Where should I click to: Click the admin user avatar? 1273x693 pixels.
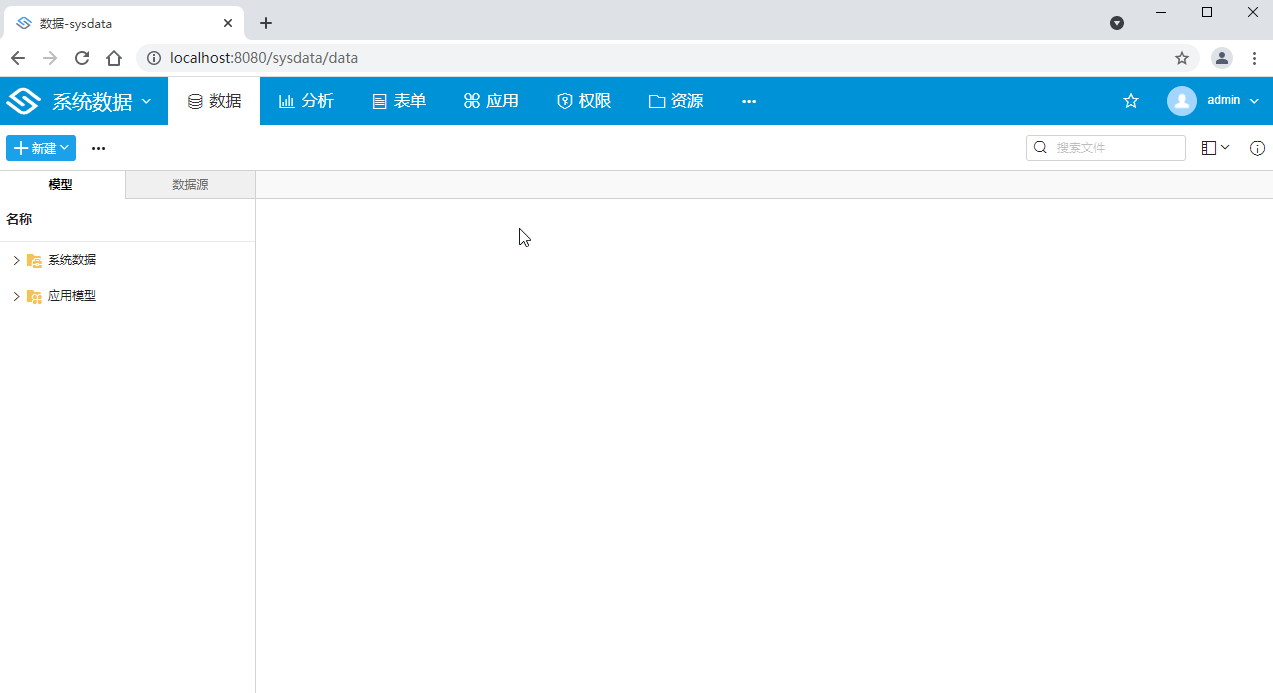(x=1182, y=101)
